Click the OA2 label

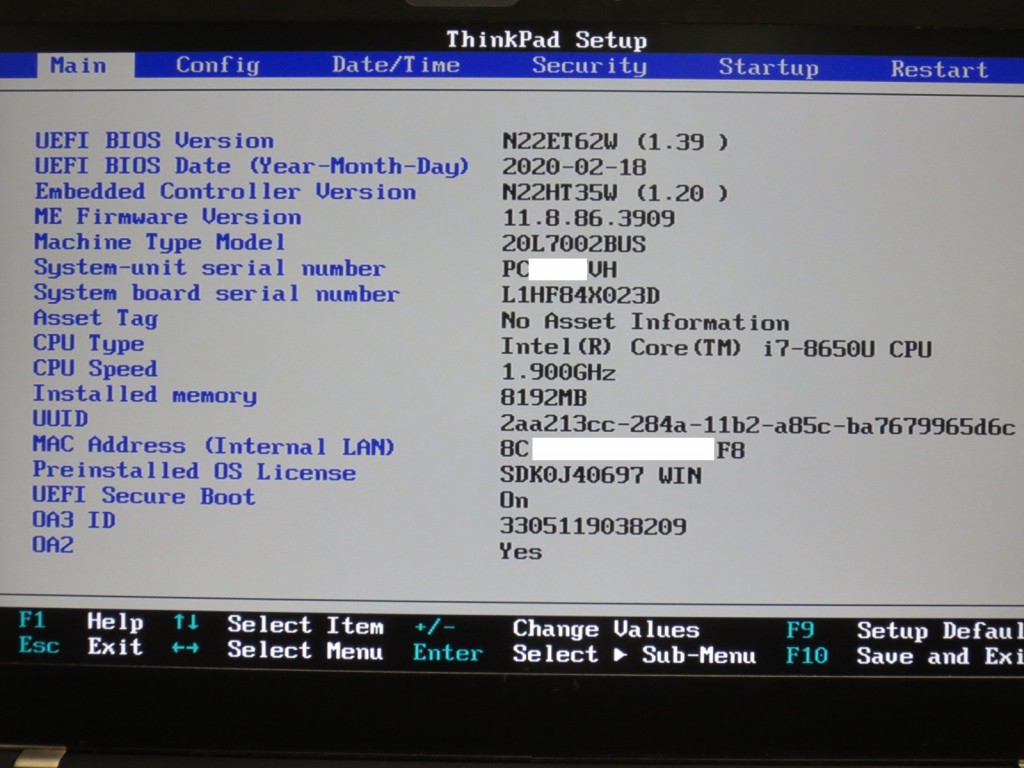[53, 545]
